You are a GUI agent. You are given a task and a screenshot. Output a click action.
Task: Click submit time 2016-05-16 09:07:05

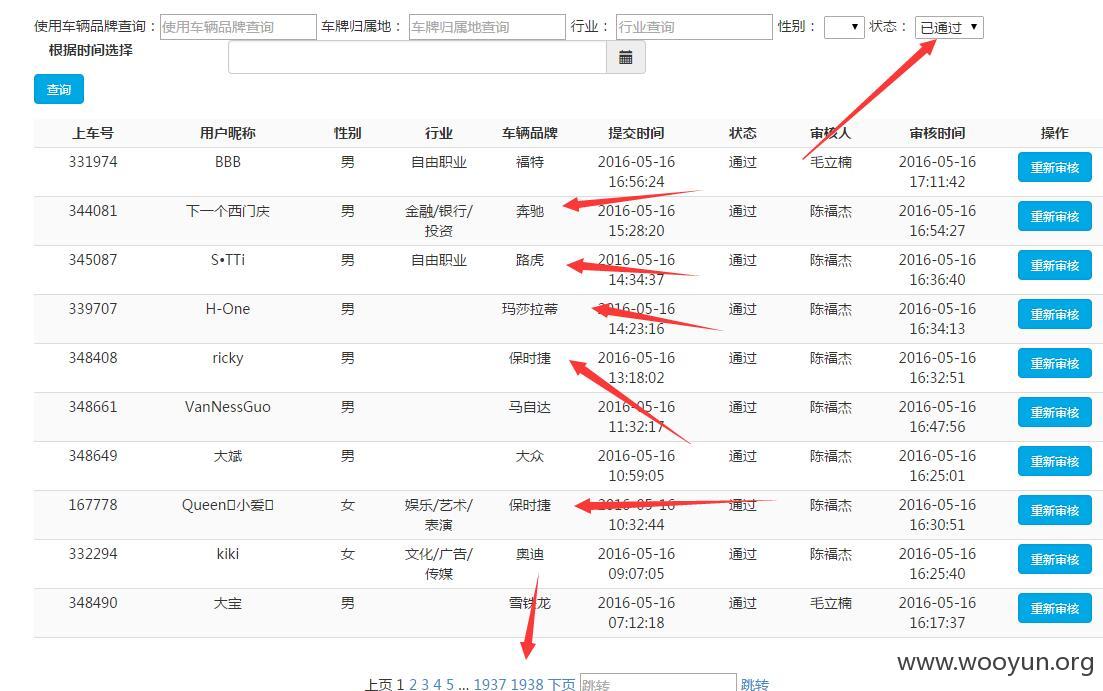636,564
